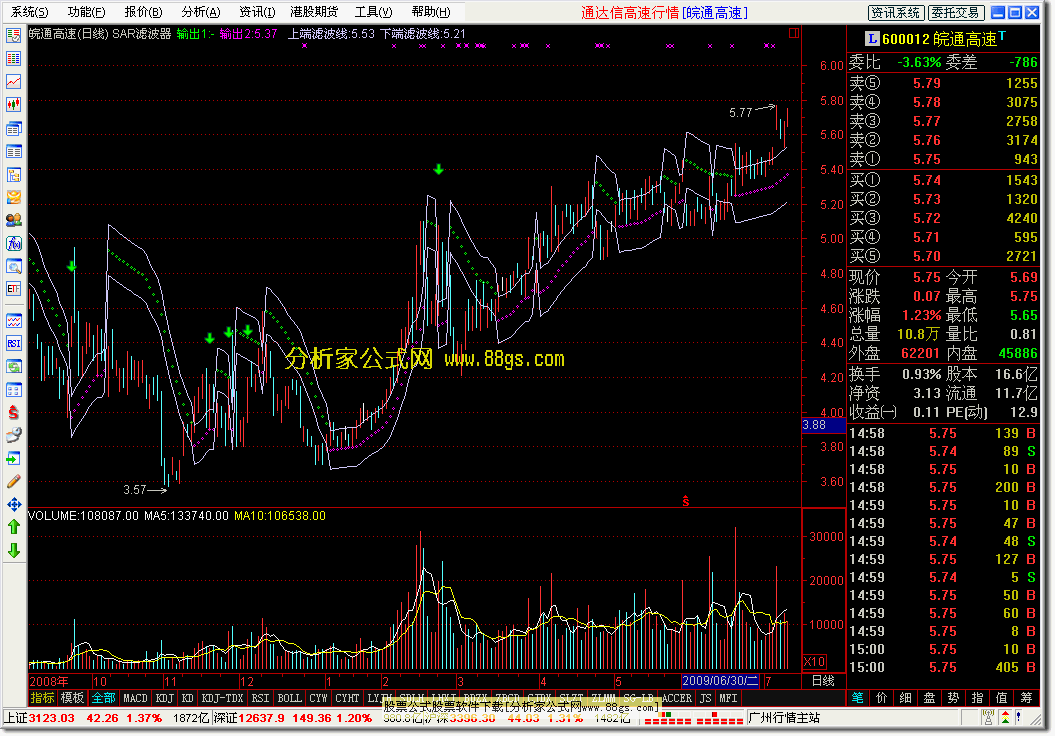This screenshot has height=736, width=1055.
Task: Select the 细 tab in quote panel
Action: point(905,698)
